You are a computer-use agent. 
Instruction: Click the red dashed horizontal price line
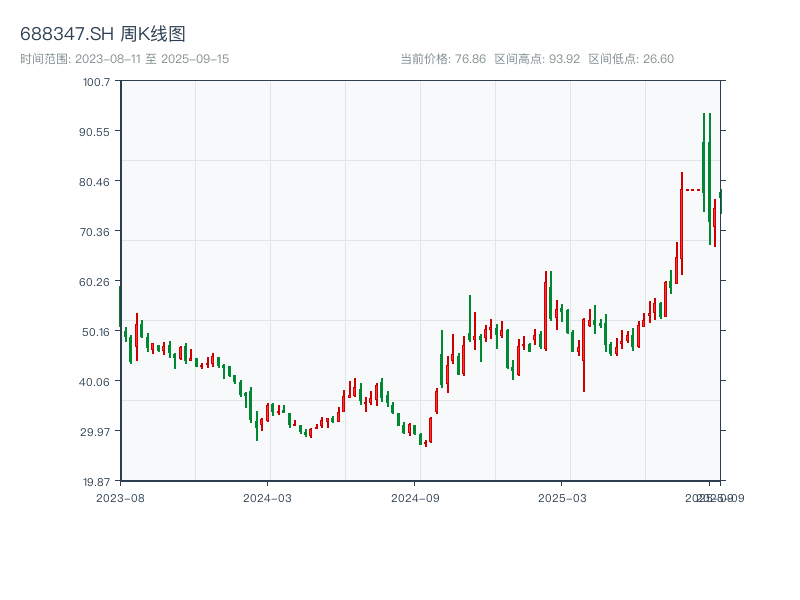point(693,189)
